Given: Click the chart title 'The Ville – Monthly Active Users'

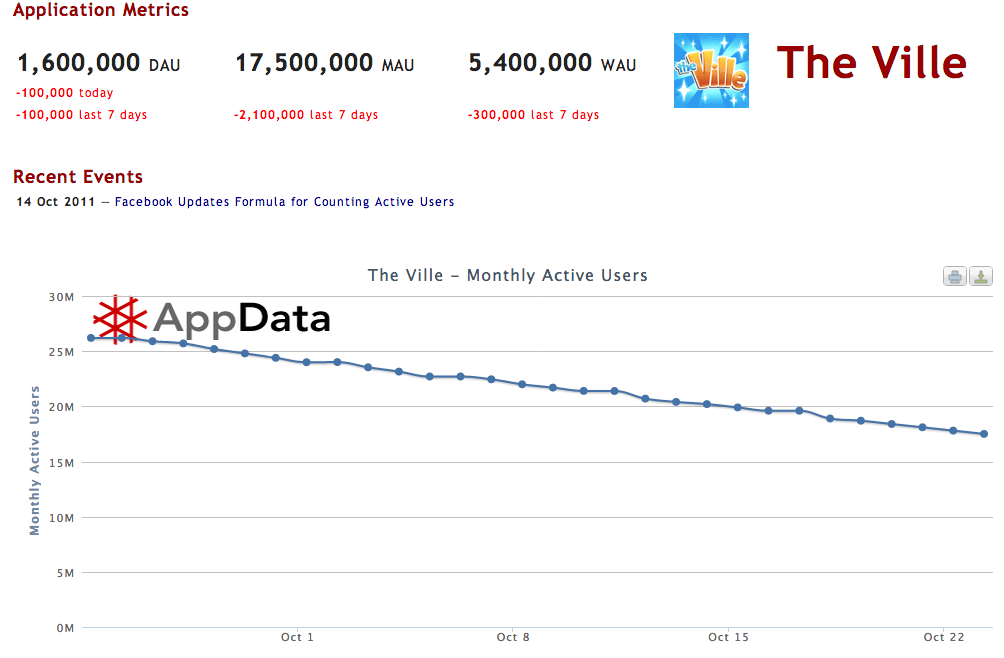Looking at the screenshot, I should tap(508, 275).
